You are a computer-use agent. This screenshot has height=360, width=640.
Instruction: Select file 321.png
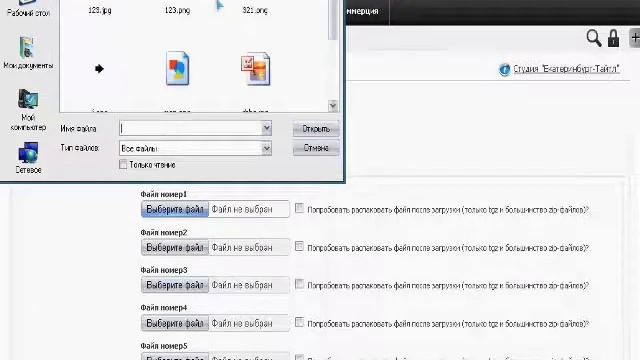coord(255,10)
